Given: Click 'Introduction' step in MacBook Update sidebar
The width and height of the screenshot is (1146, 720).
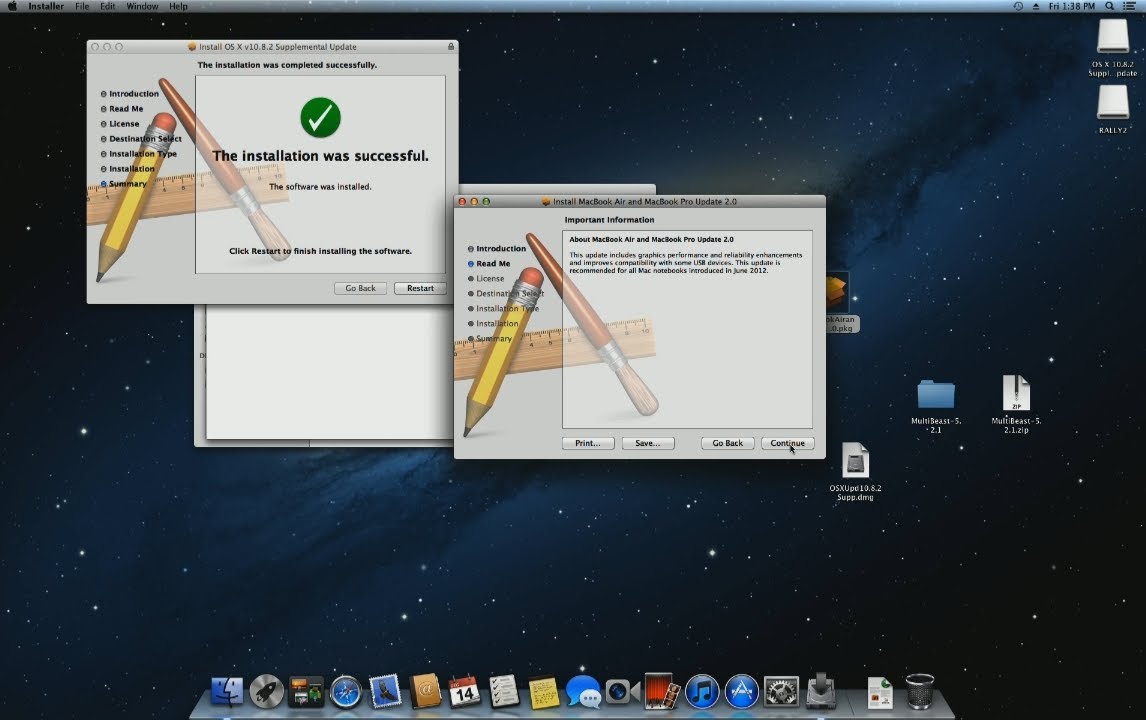Looking at the screenshot, I should (x=501, y=249).
